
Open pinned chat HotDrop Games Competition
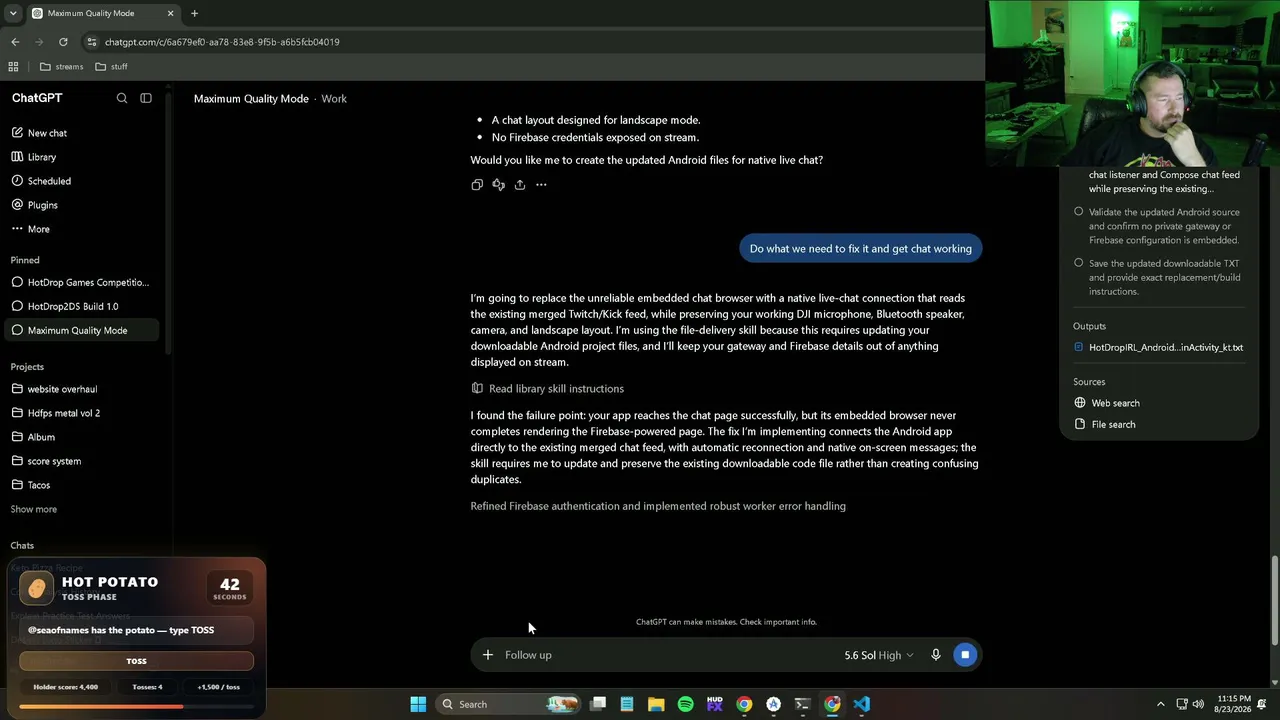(83, 282)
